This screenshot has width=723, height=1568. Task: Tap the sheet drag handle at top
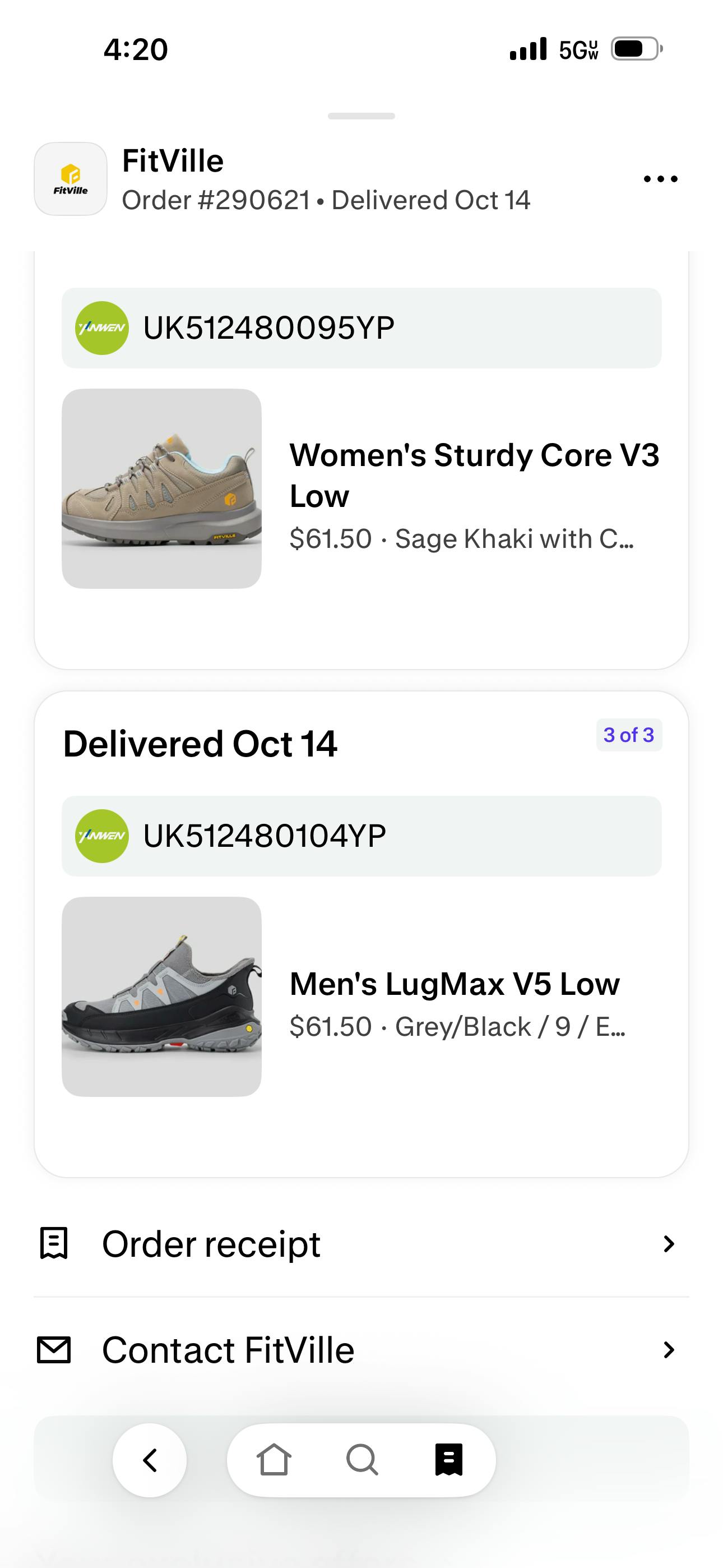click(361, 116)
